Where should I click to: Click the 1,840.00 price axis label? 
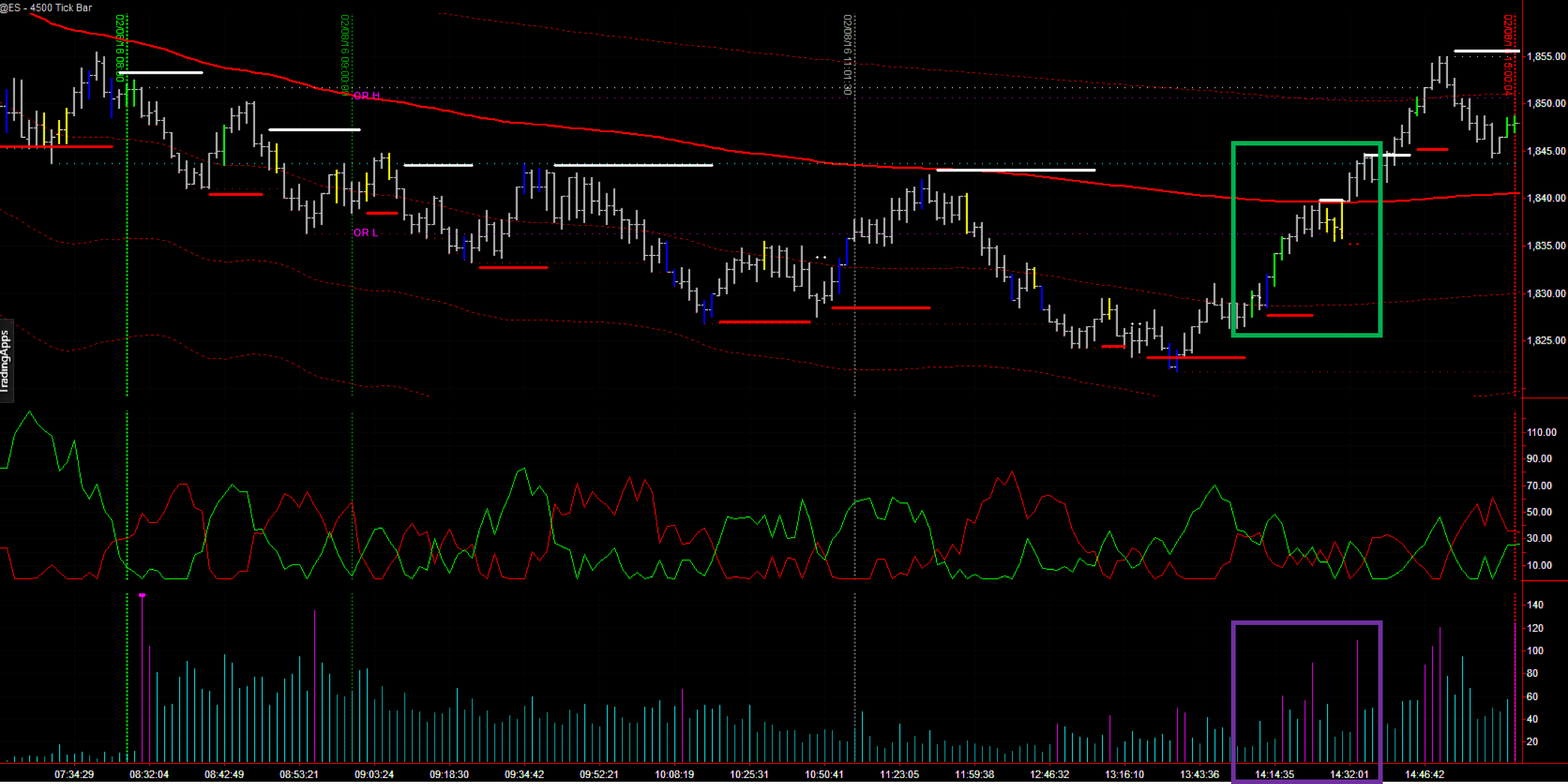tap(1545, 198)
